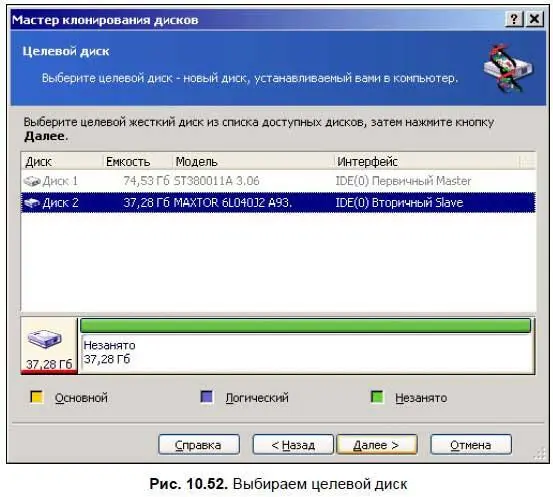This screenshot has width=553, height=497.
Task: Sort the list by the Диск column header
Action: pyautogui.click(x=62, y=162)
